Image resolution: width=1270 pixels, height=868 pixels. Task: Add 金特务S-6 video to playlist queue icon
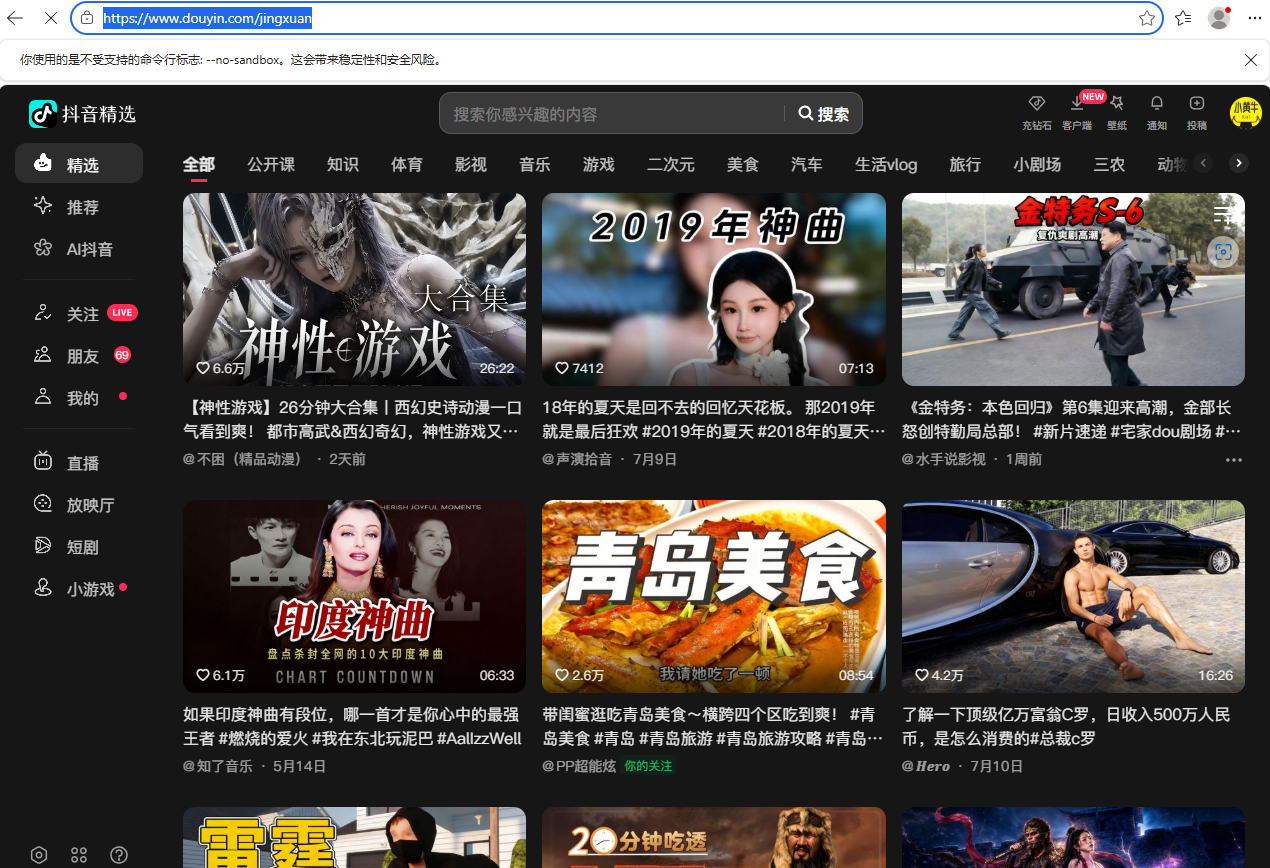[x=1223, y=214]
